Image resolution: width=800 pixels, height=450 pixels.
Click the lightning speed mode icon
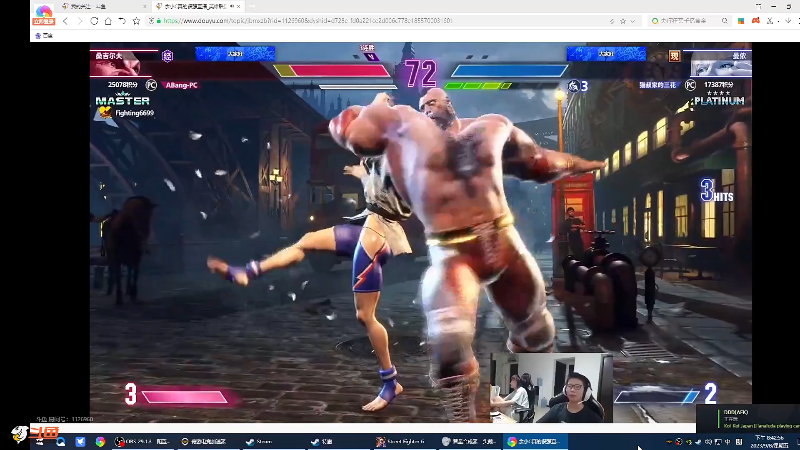[612, 21]
